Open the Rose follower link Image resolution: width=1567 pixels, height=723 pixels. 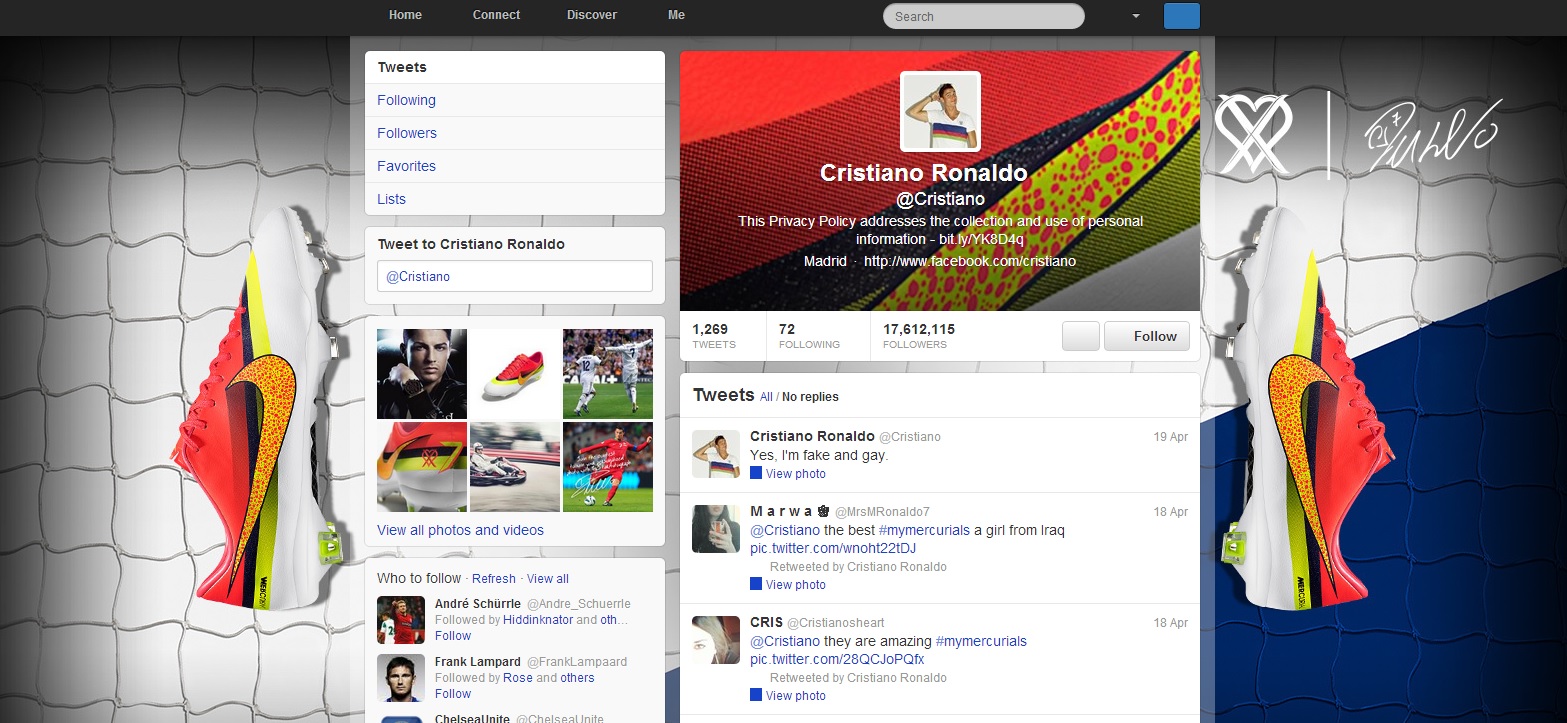tap(518, 678)
